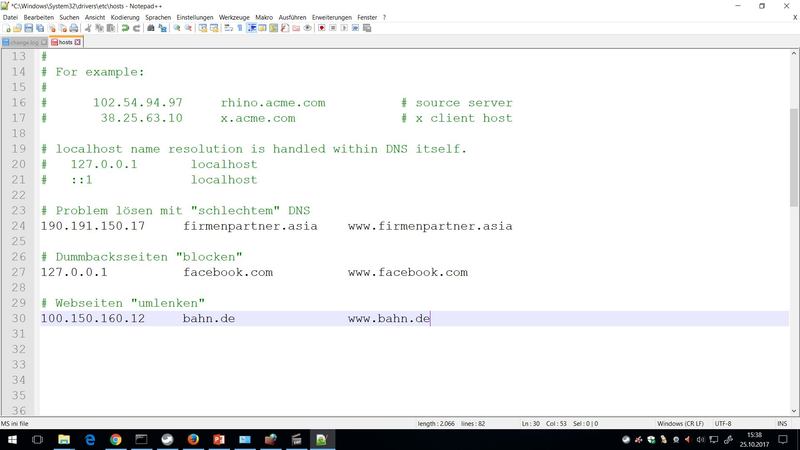Open the Ansicht menu

click(x=95, y=17)
